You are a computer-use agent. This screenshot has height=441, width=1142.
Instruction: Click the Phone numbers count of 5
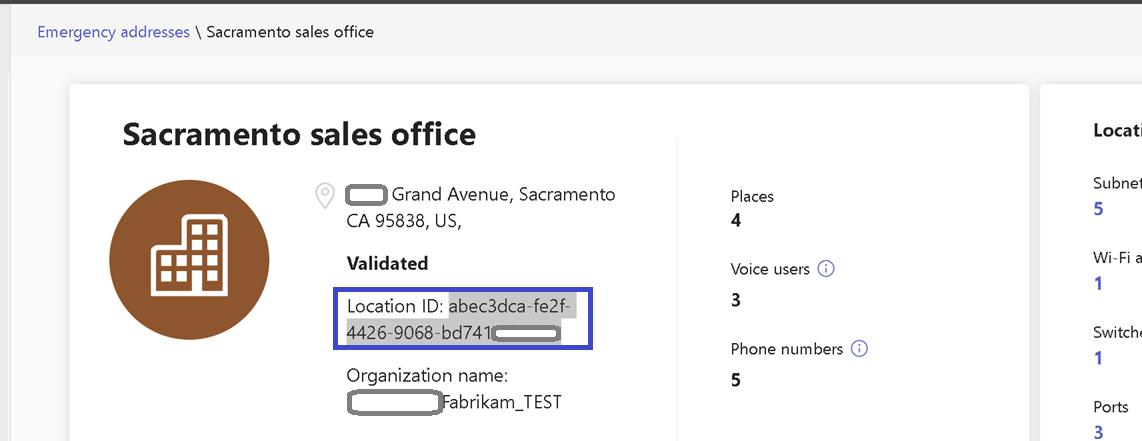(x=736, y=380)
